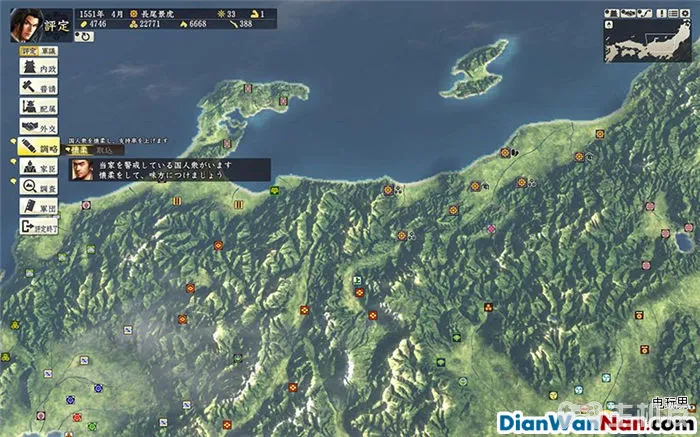This screenshot has height=437, width=700.
Task: Toggle road display above the minimap
Action: (x=645, y=13)
